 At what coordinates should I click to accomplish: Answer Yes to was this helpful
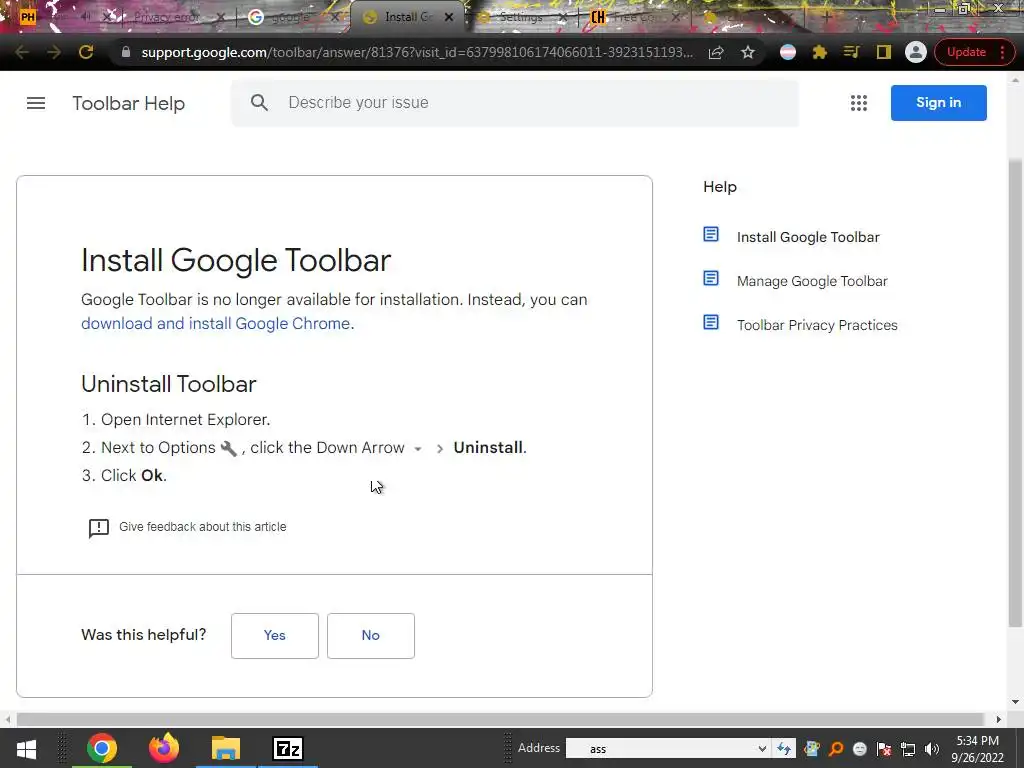274,635
